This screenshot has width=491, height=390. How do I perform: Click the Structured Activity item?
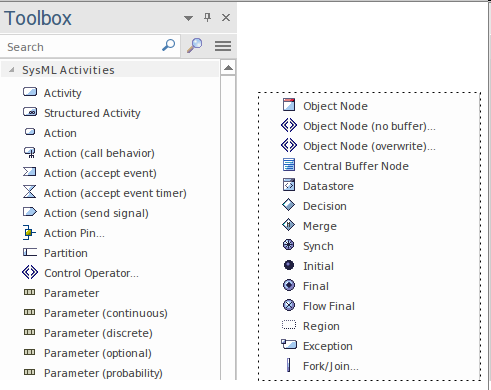coord(82,113)
